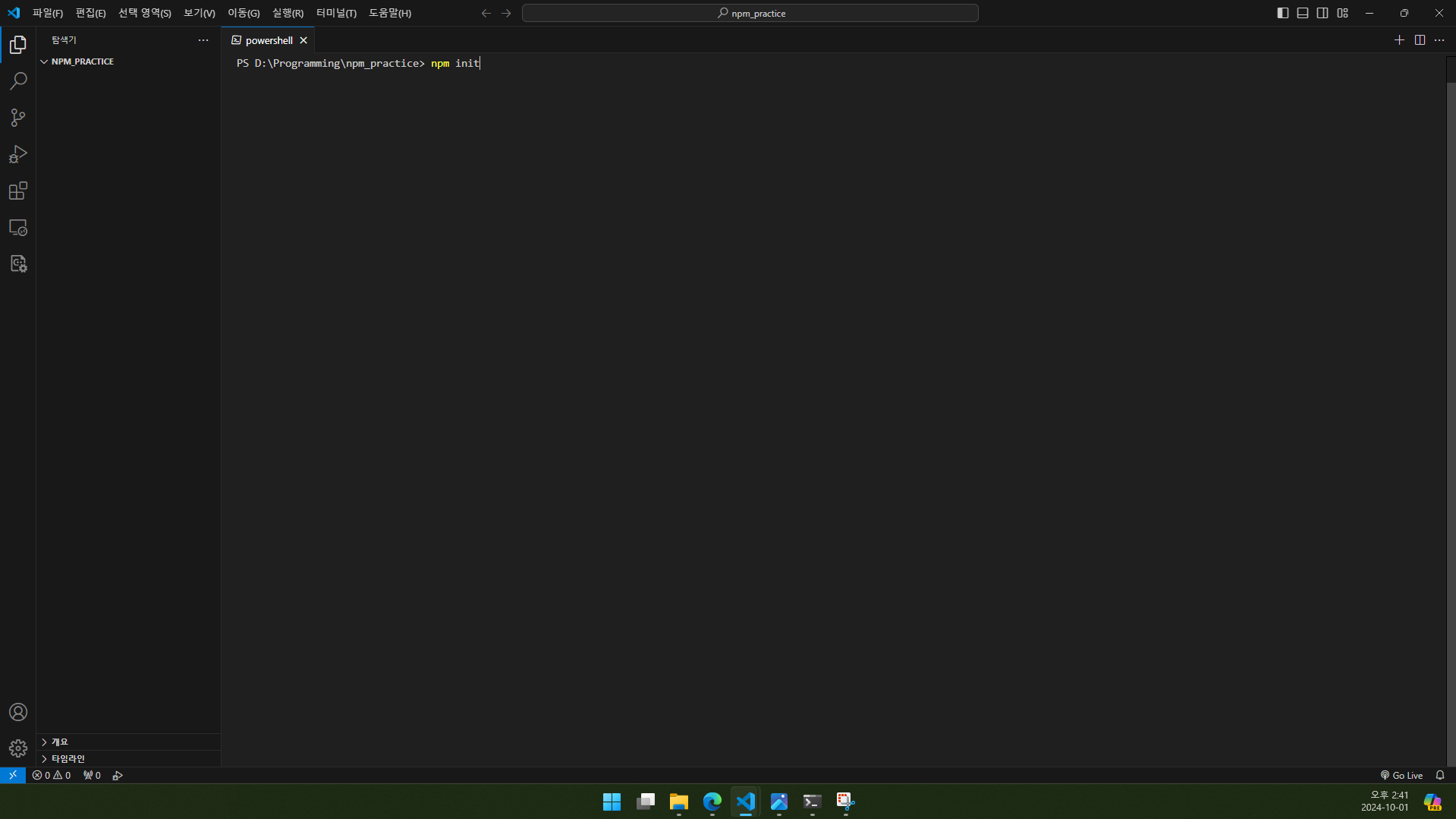Toggle the secondary side bar layout icon
The width and height of the screenshot is (1456, 819).
coord(1322,13)
